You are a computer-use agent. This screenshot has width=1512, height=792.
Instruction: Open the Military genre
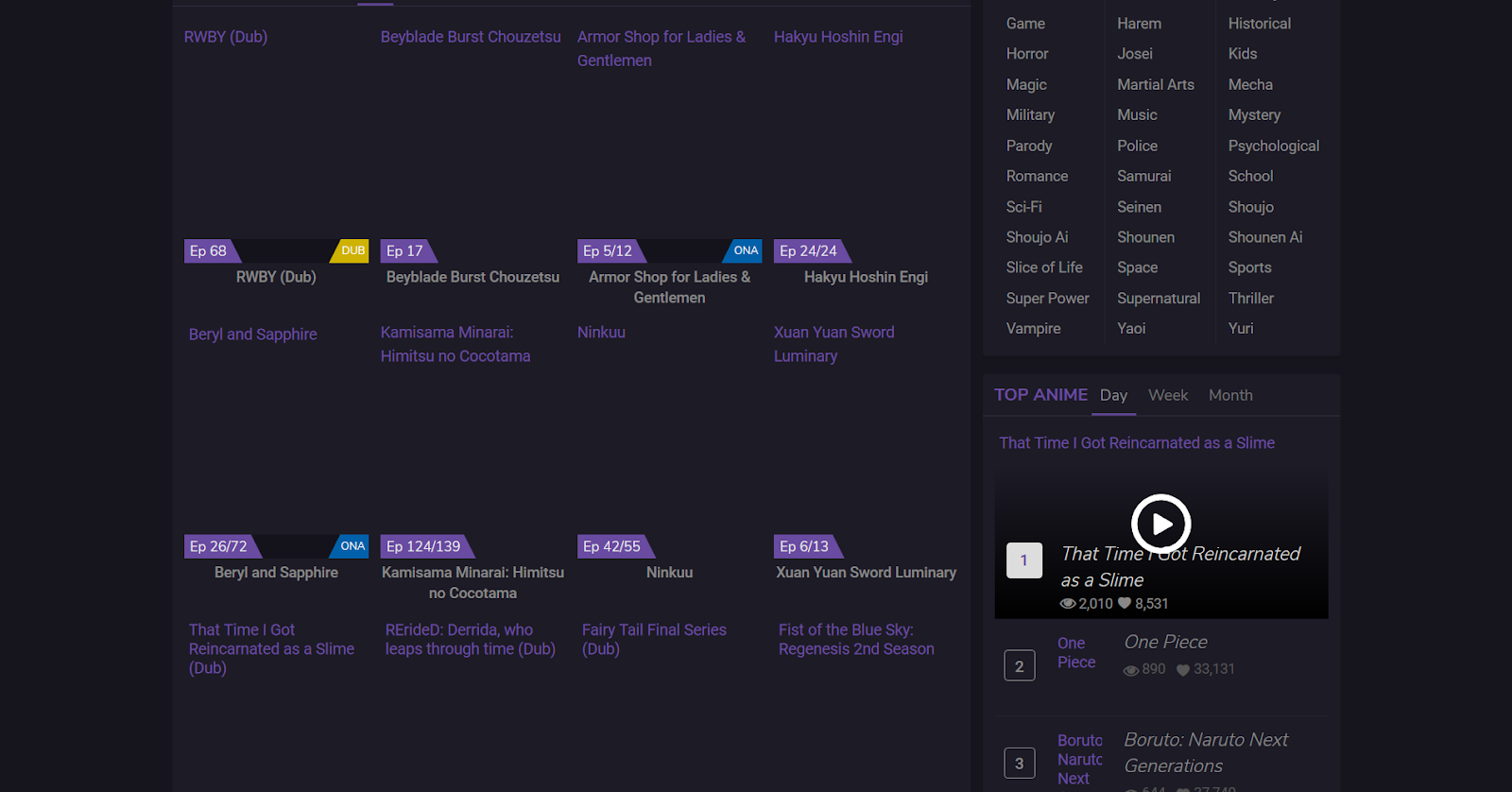point(1030,115)
